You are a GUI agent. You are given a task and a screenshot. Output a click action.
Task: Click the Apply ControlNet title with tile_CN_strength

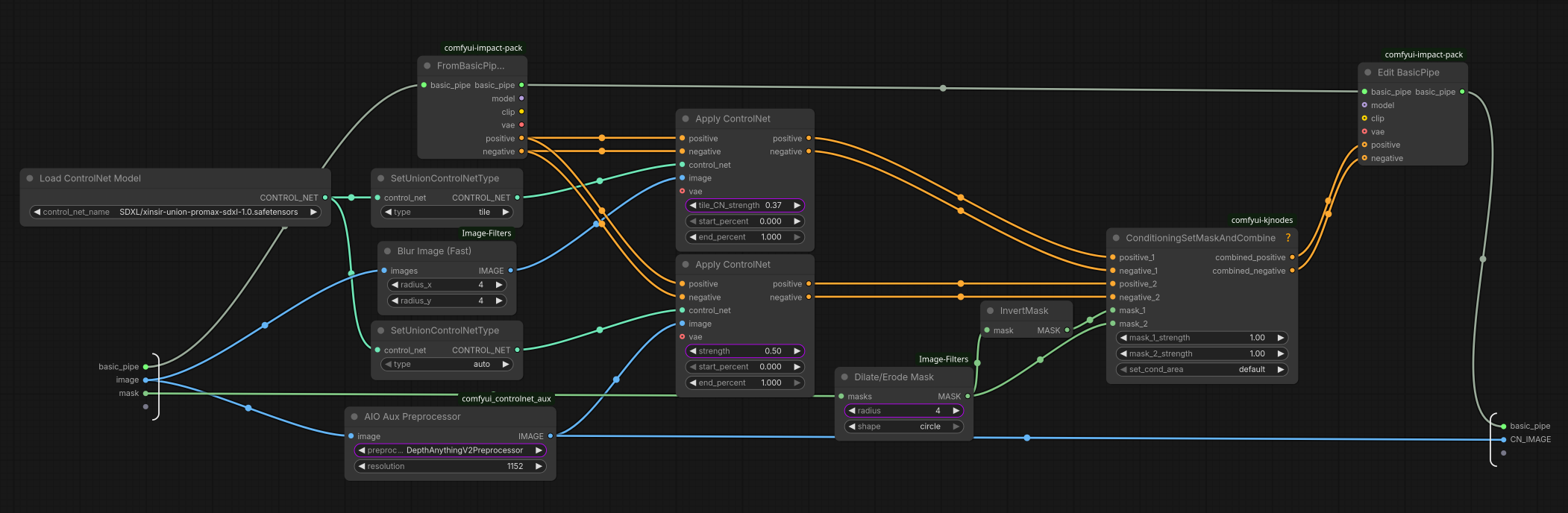tap(733, 119)
